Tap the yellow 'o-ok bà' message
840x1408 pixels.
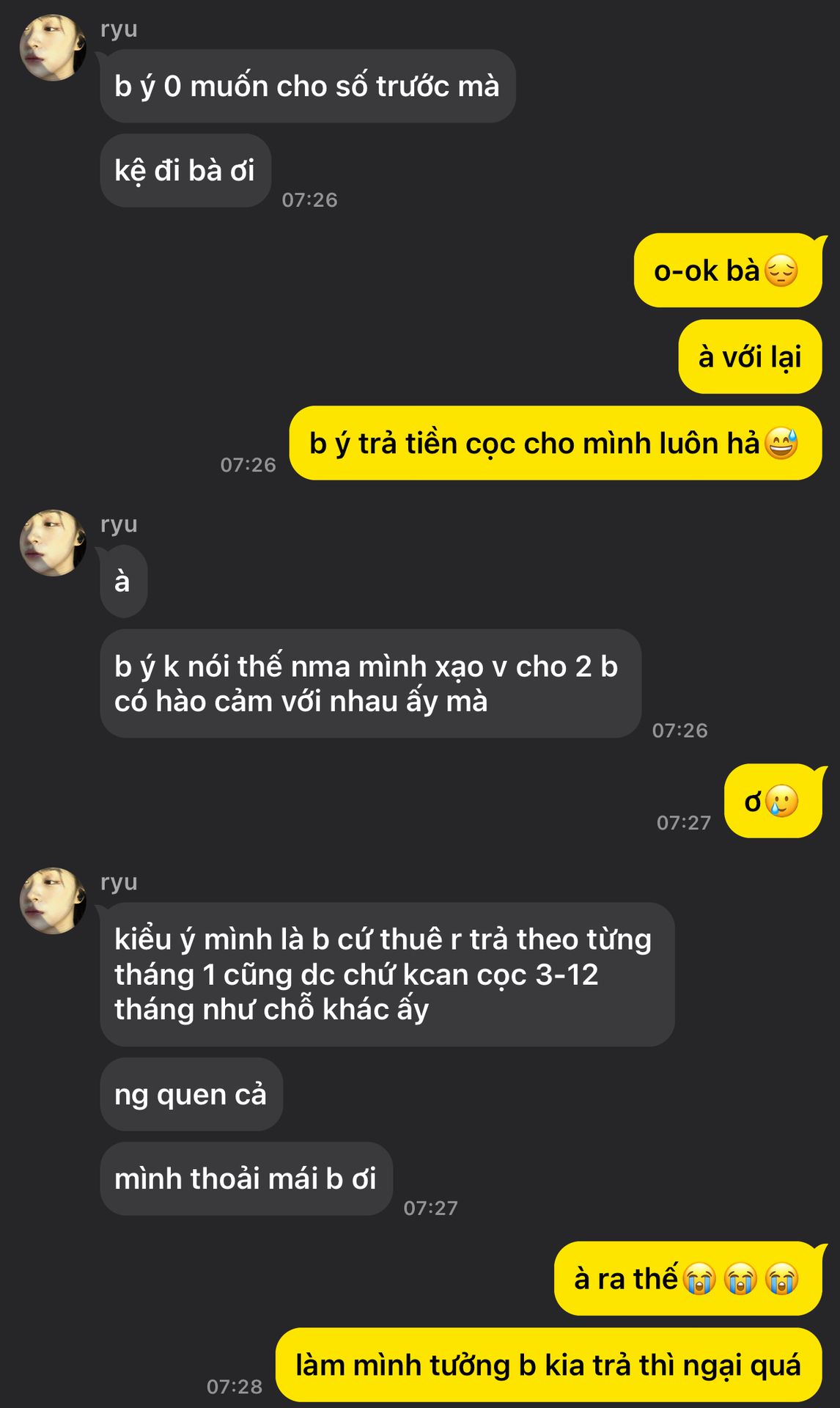point(728,270)
